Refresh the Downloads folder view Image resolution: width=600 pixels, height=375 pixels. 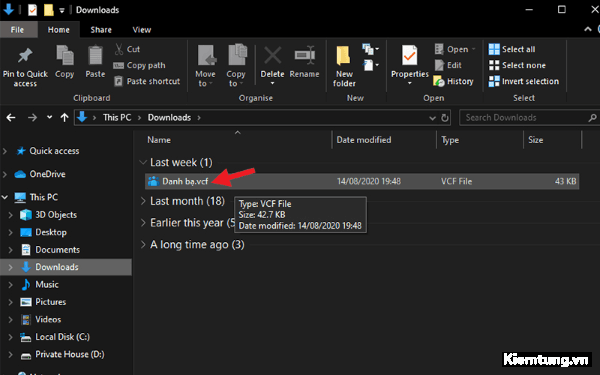(x=445, y=118)
